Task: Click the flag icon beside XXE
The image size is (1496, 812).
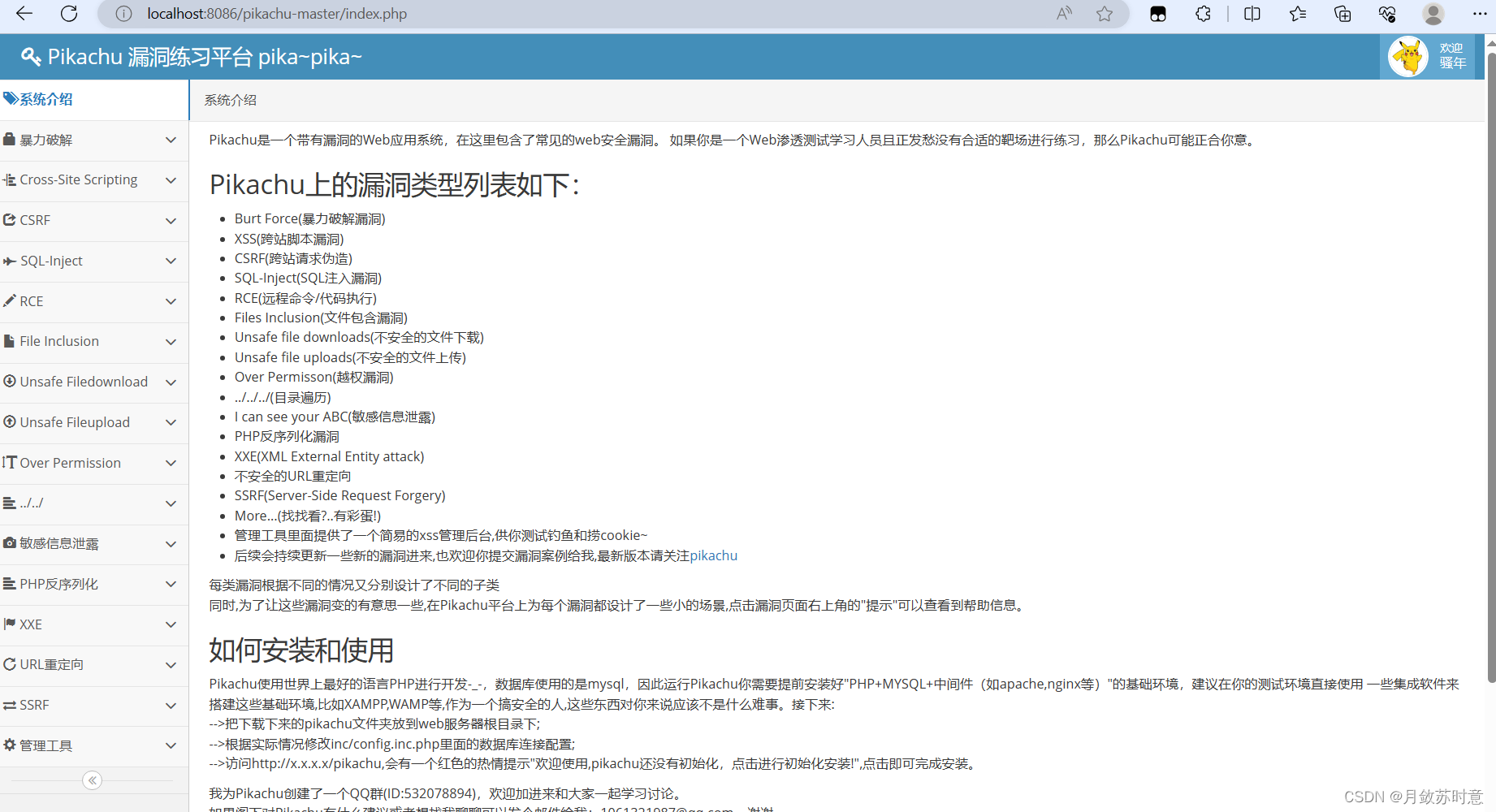Action: pyautogui.click(x=10, y=624)
